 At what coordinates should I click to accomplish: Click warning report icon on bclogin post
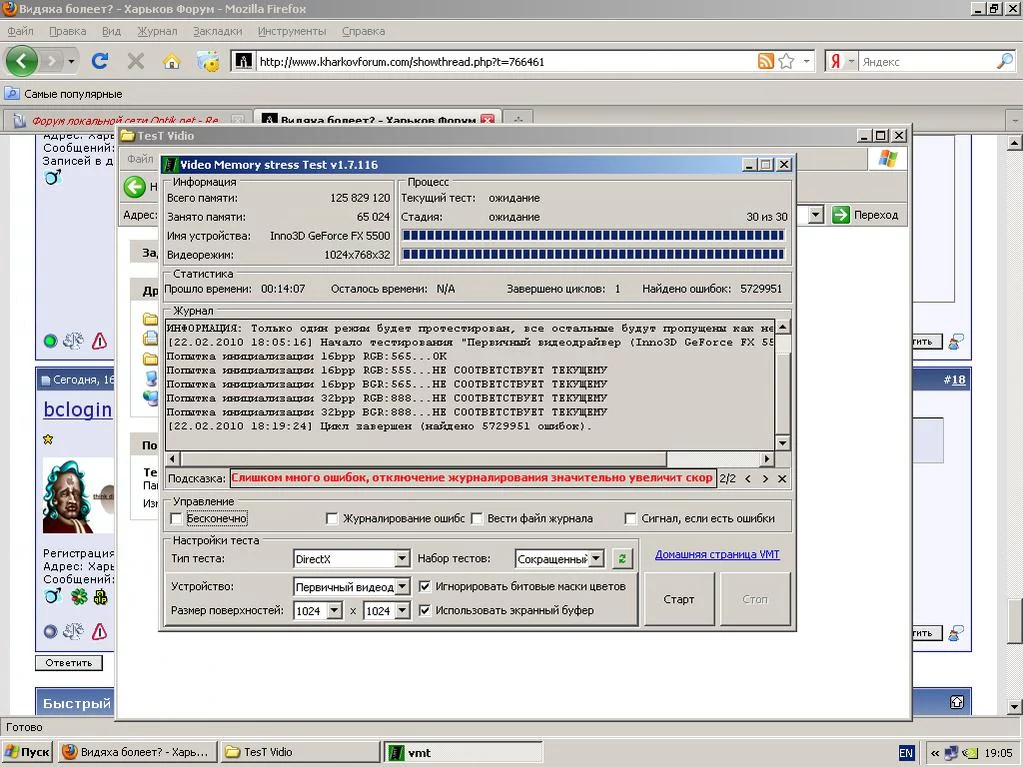coord(99,631)
